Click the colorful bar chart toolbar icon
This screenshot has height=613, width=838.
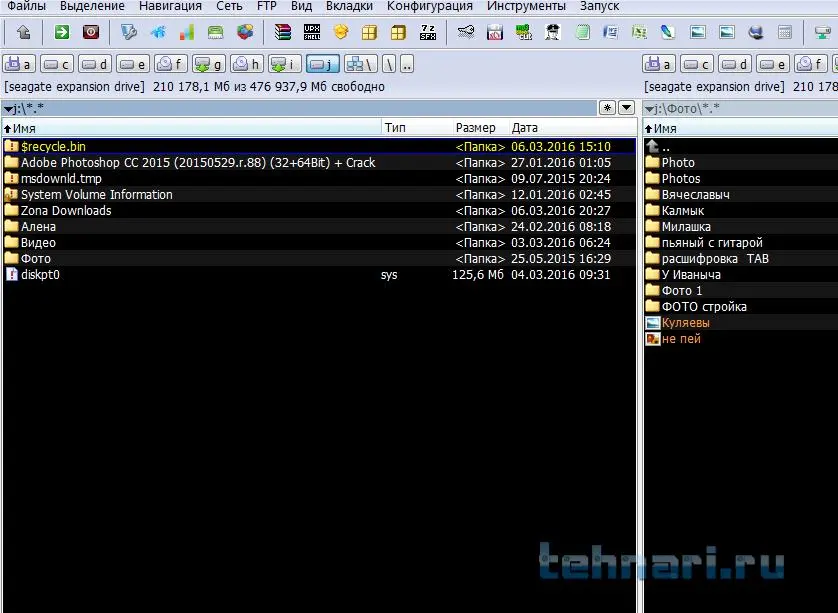[x=187, y=33]
